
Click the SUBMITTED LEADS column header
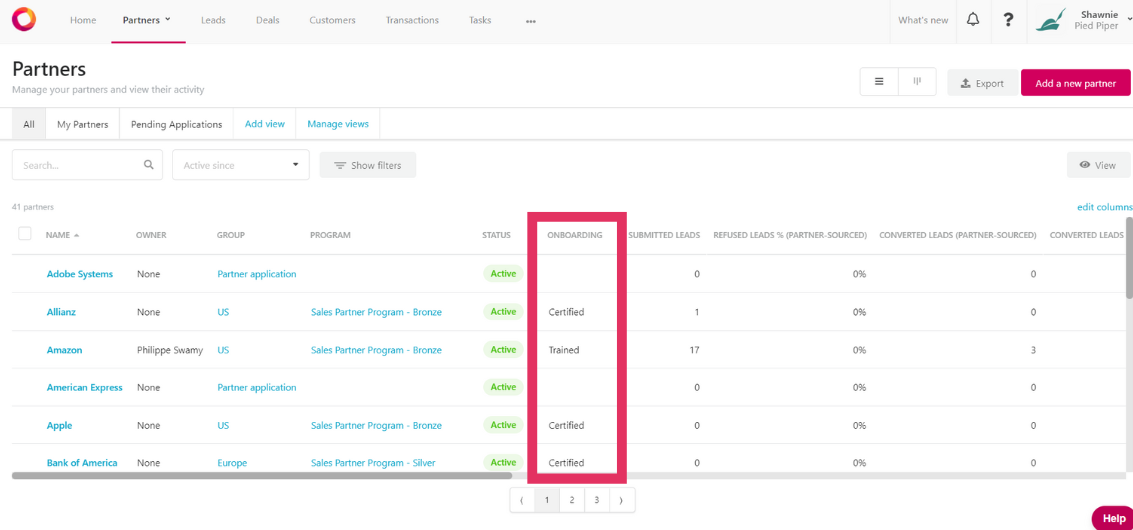click(x=664, y=235)
